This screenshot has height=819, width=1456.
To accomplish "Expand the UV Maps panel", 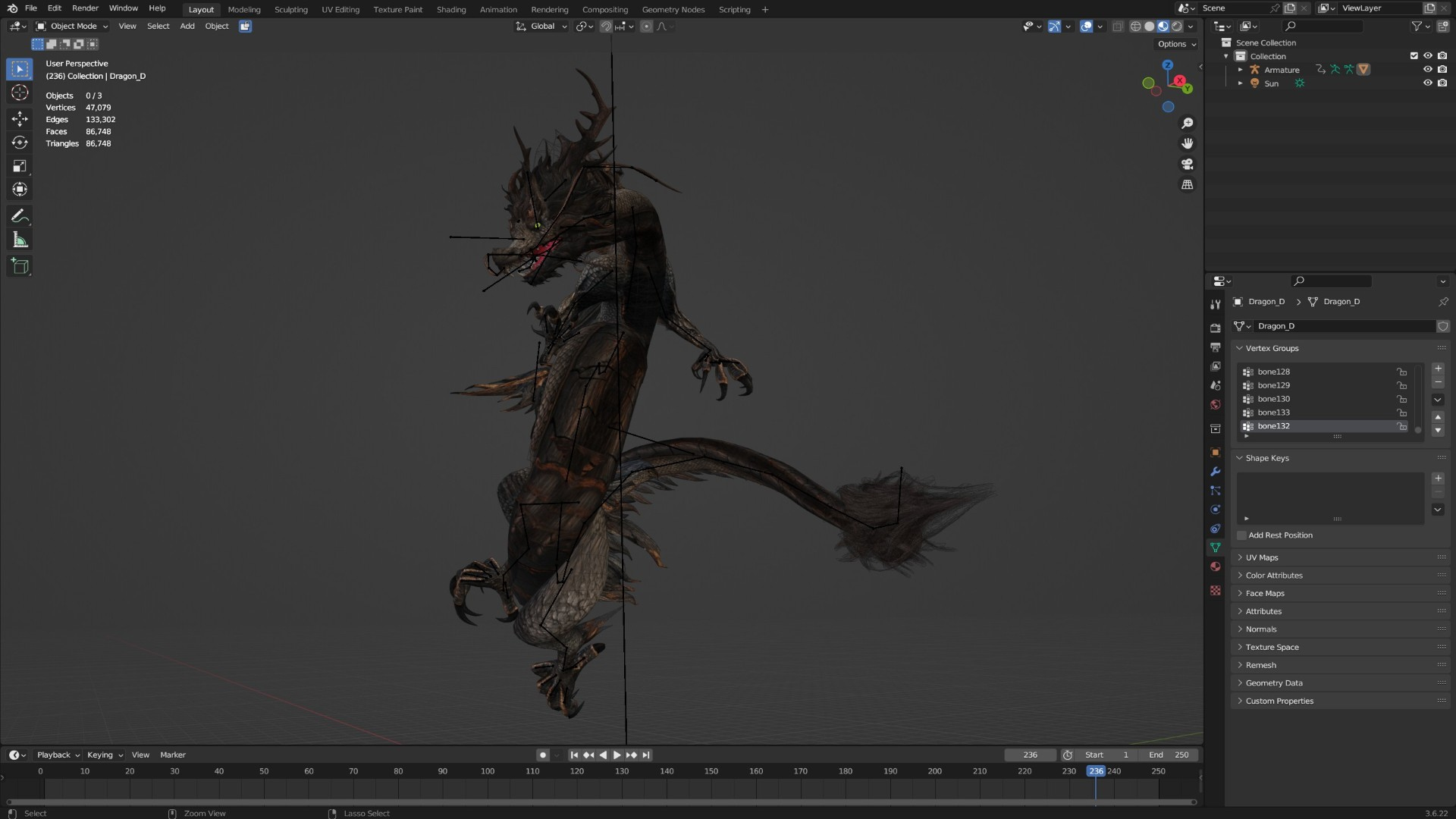I will pos(1262,557).
